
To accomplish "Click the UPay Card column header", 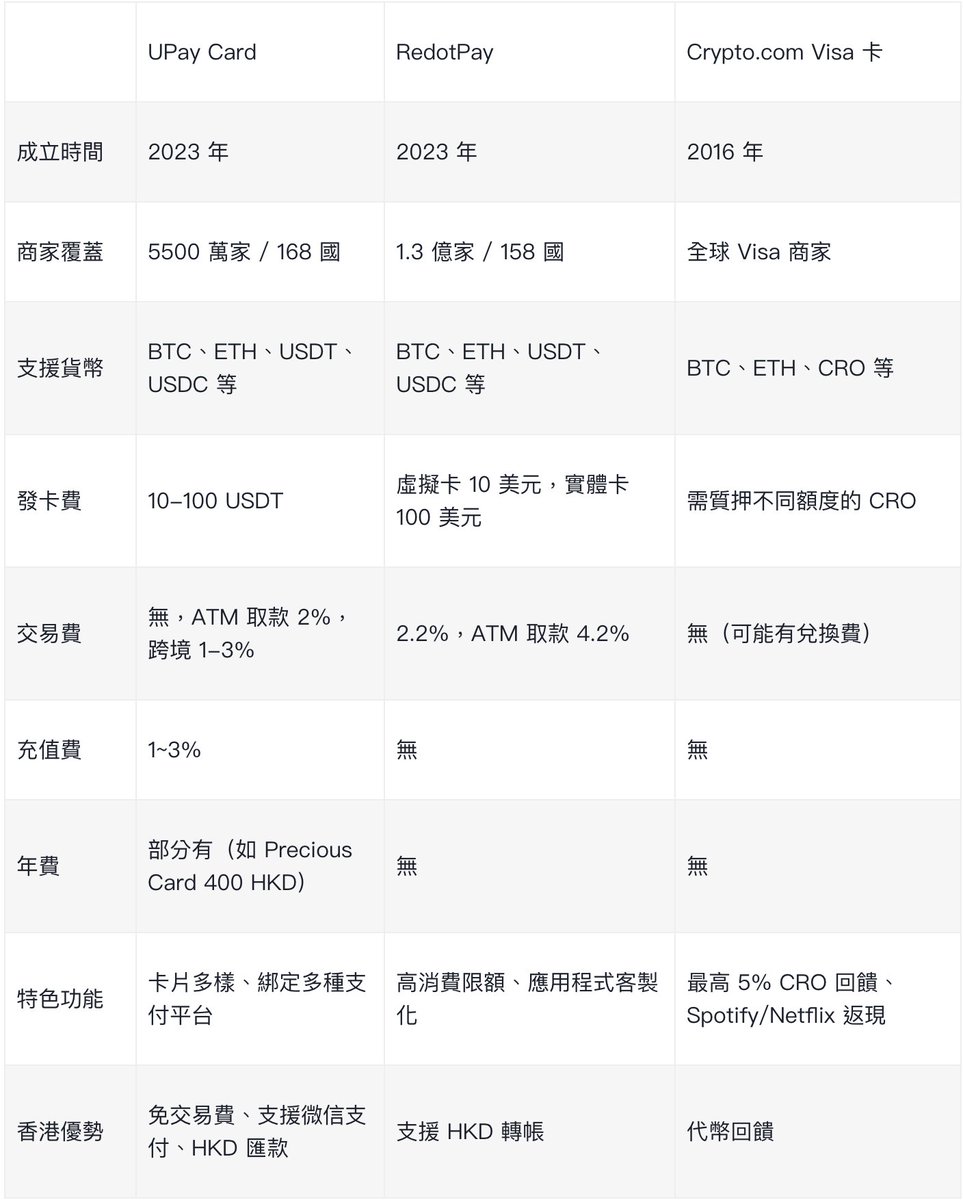I will click(x=202, y=52).
